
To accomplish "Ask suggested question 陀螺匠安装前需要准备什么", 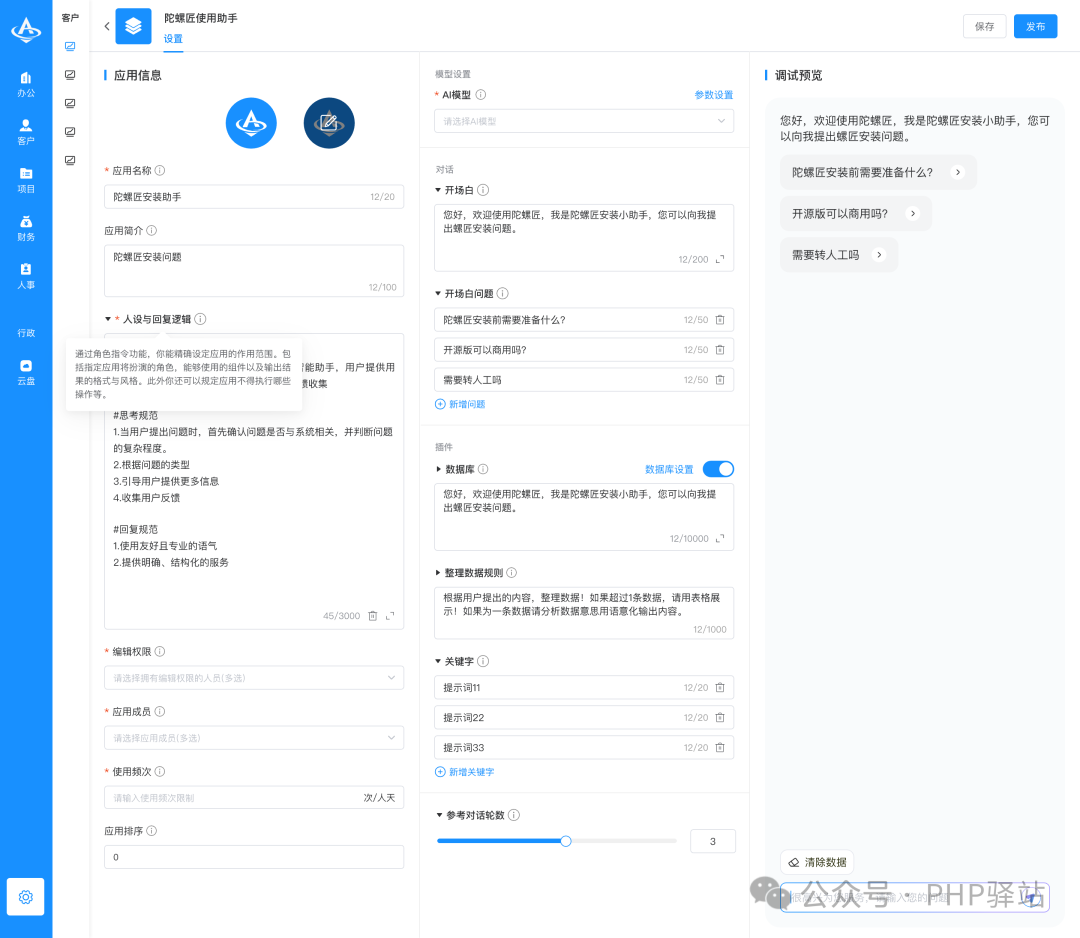I will pyautogui.click(x=878, y=172).
